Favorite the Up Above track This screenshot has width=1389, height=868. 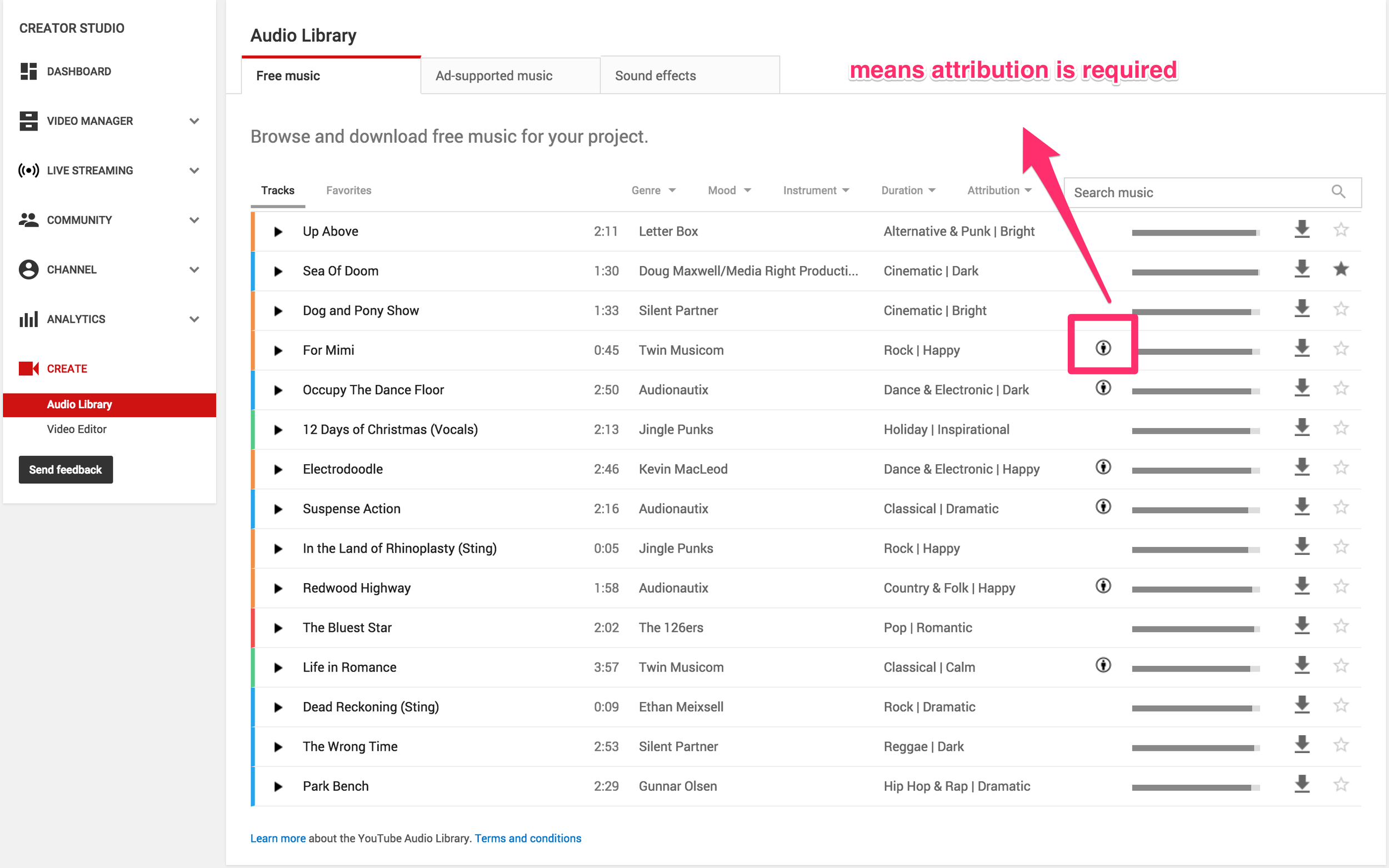click(x=1341, y=229)
